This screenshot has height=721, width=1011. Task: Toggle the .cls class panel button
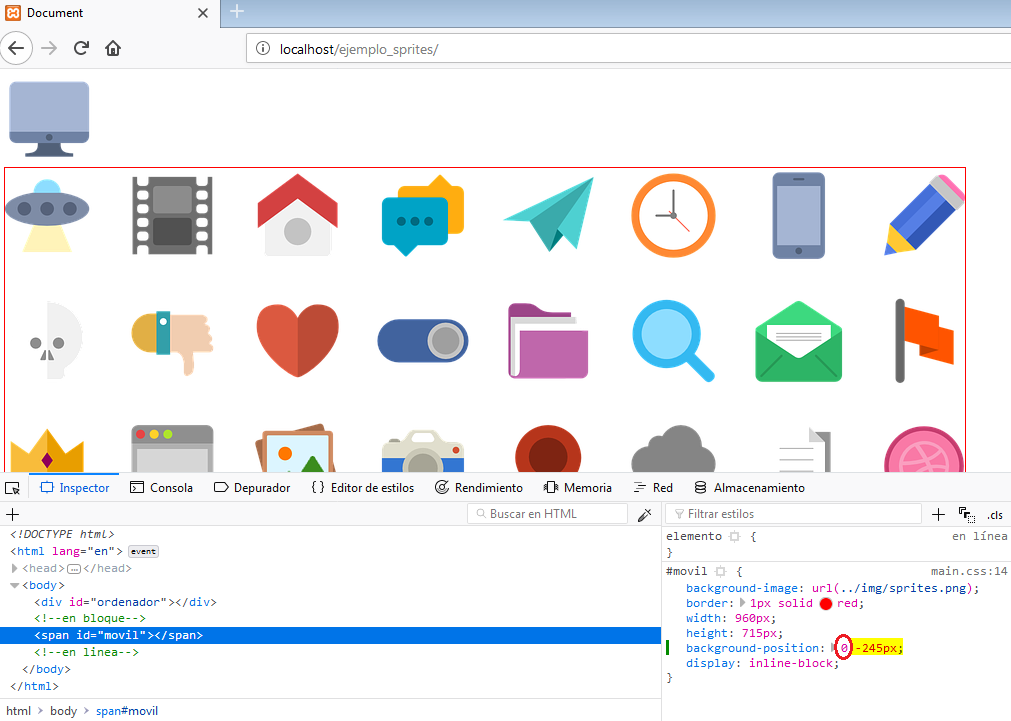(x=994, y=514)
